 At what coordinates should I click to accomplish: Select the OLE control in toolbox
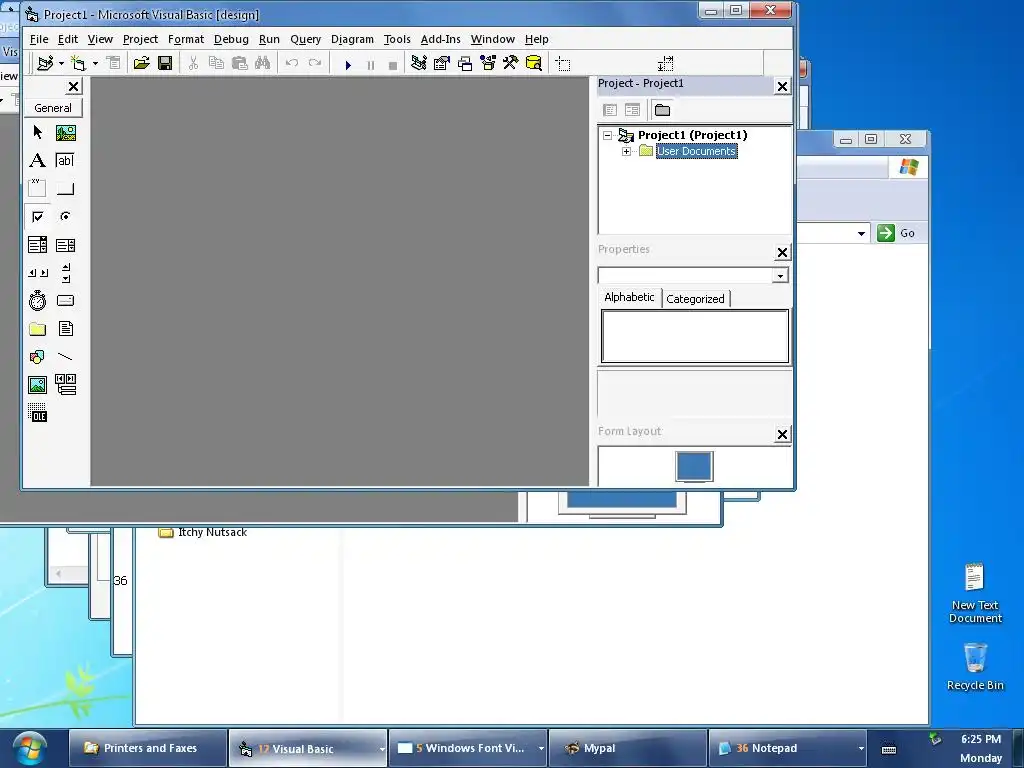coord(37,413)
